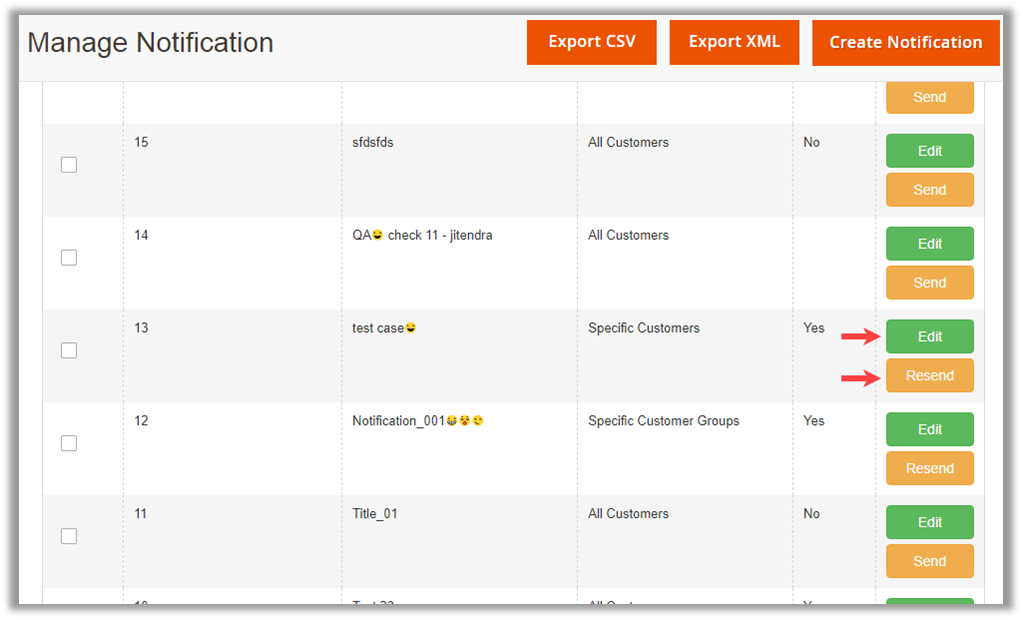Enable the checkbox for notification 12
This screenshot has width=1023, height=620.
(69, 443)
